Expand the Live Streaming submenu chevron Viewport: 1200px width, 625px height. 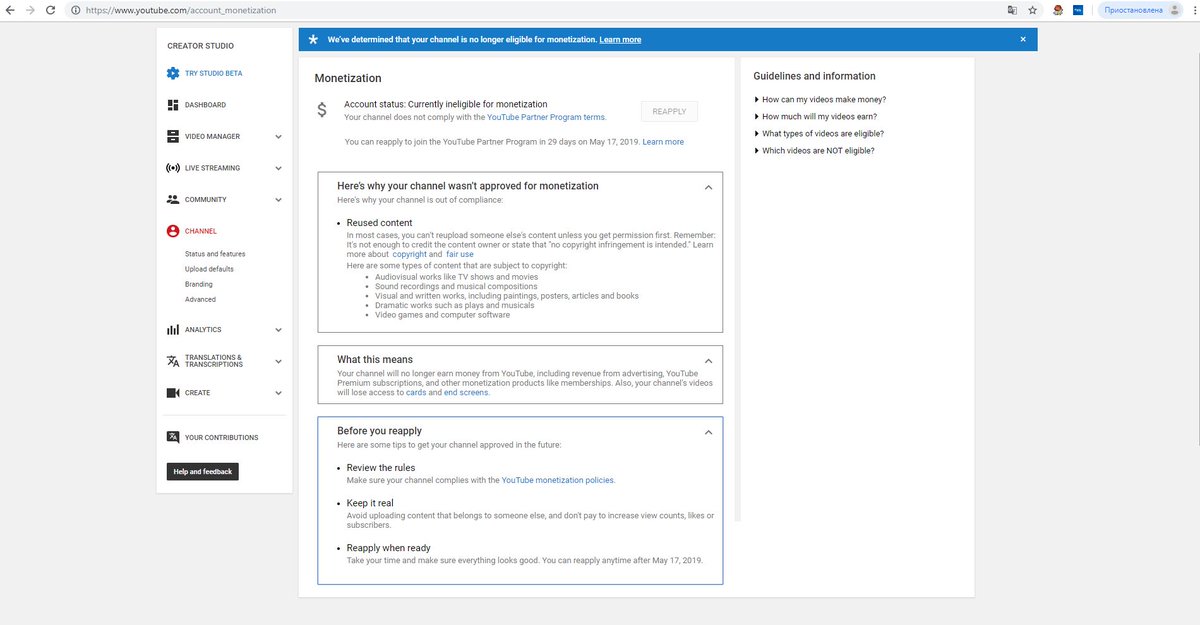(x=278, y=168)
